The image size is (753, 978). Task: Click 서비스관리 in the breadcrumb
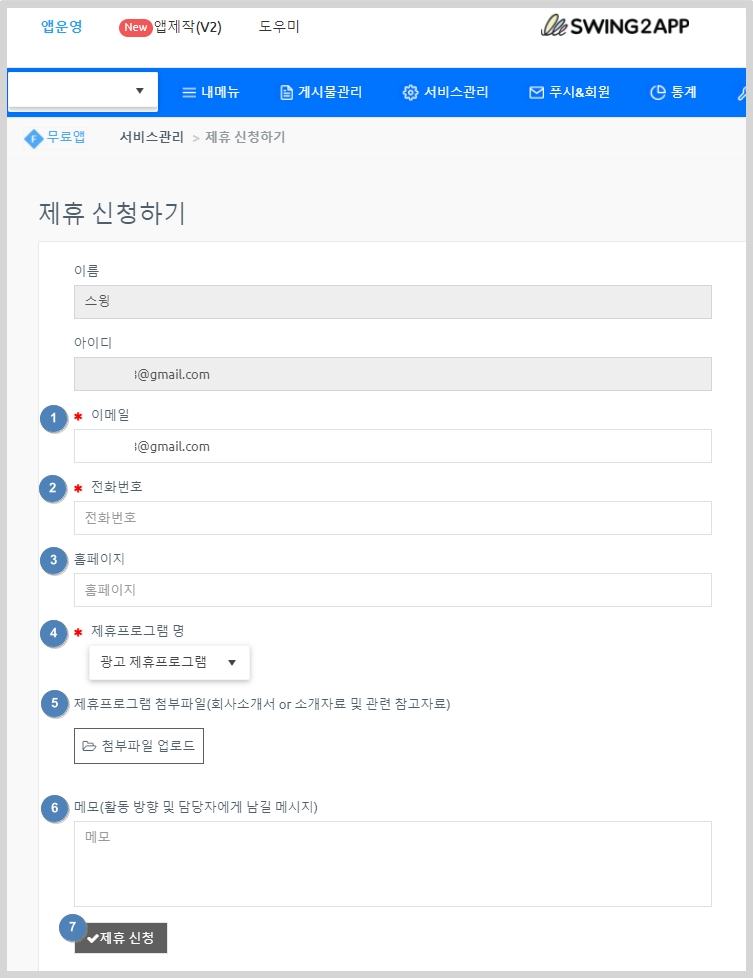[x=151, y=137]
